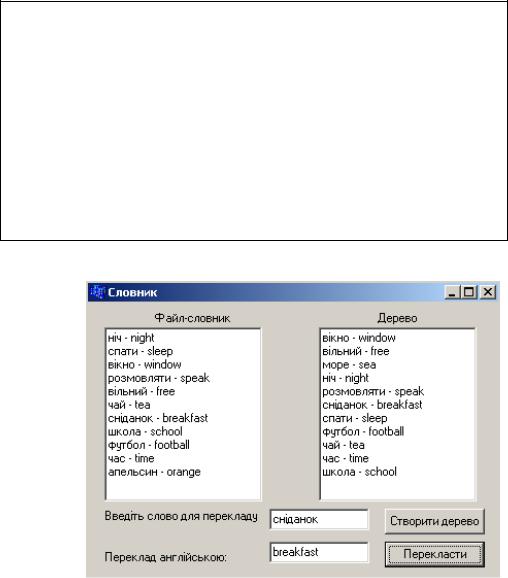Select 'час - time' in the Дерево list
Screen dimensions: 508x578
point(345,459)
